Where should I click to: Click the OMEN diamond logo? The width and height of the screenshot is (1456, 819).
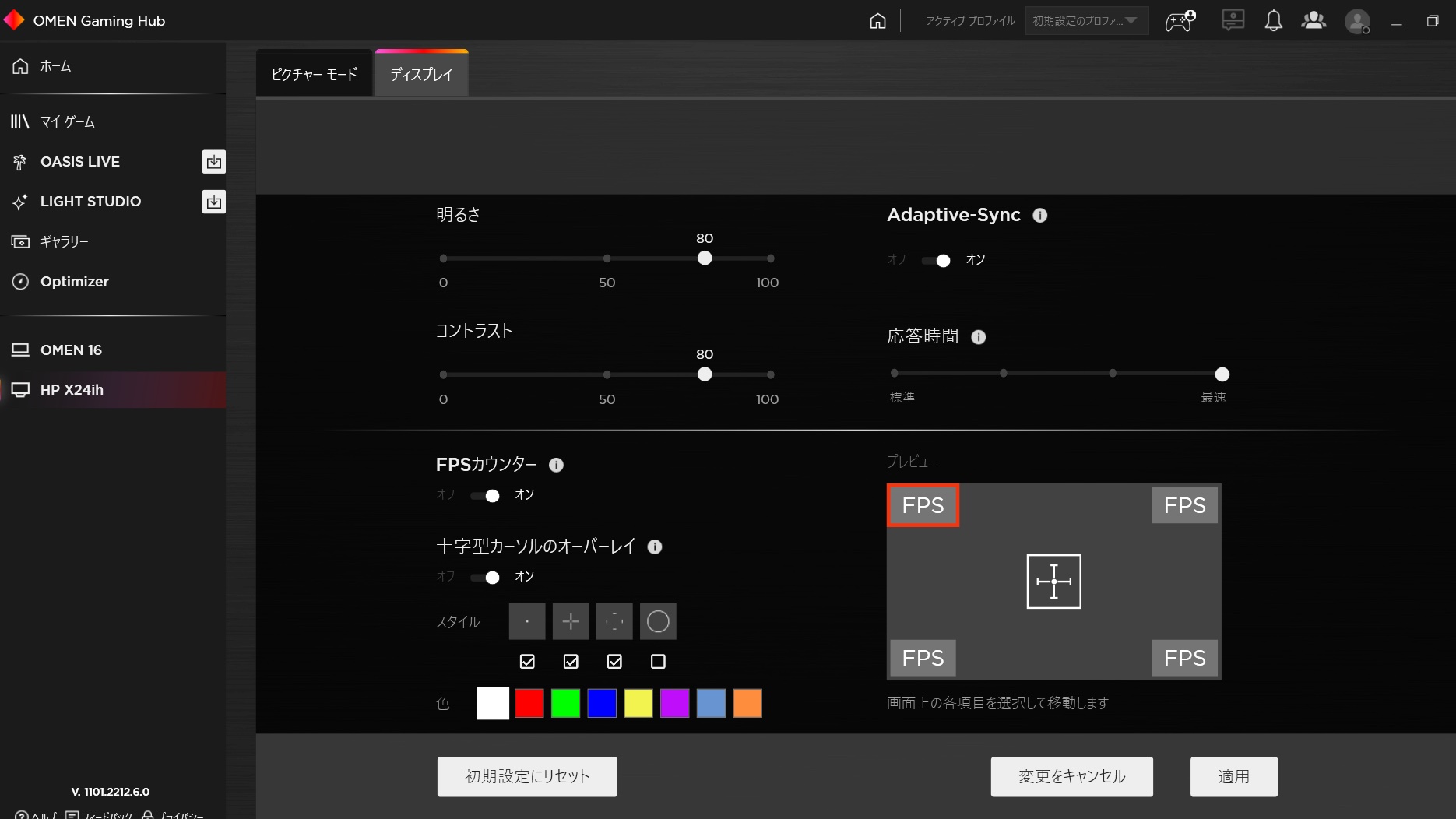[14, 19]
